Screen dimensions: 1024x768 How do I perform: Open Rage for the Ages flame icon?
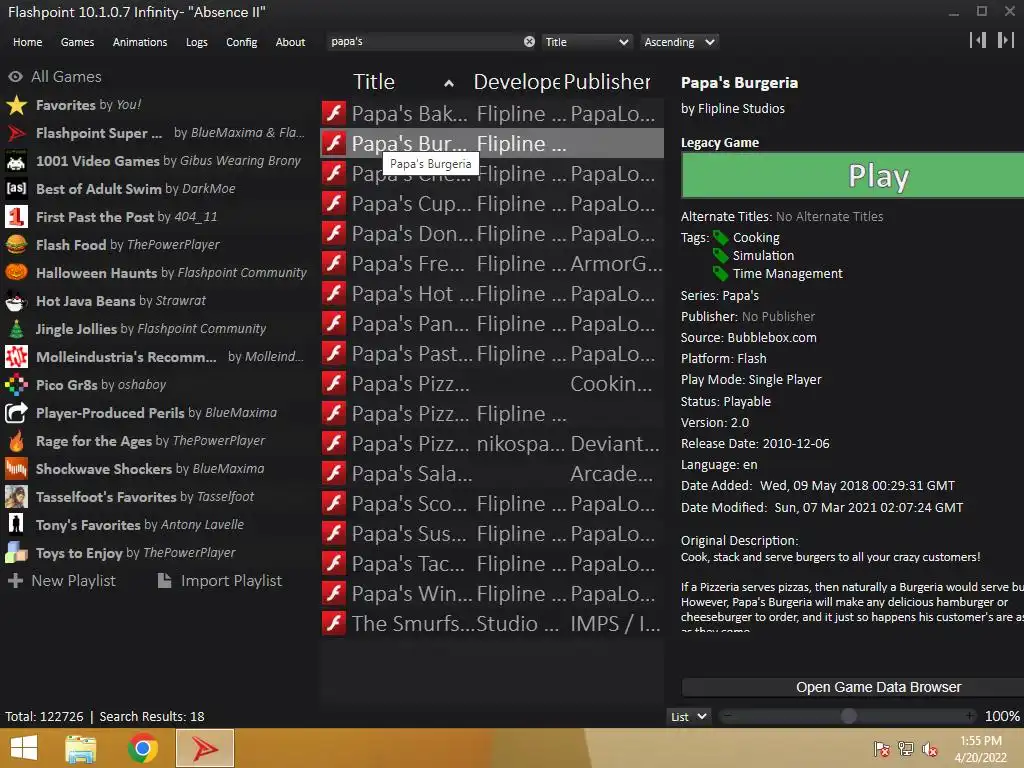(x=16, y=441)
